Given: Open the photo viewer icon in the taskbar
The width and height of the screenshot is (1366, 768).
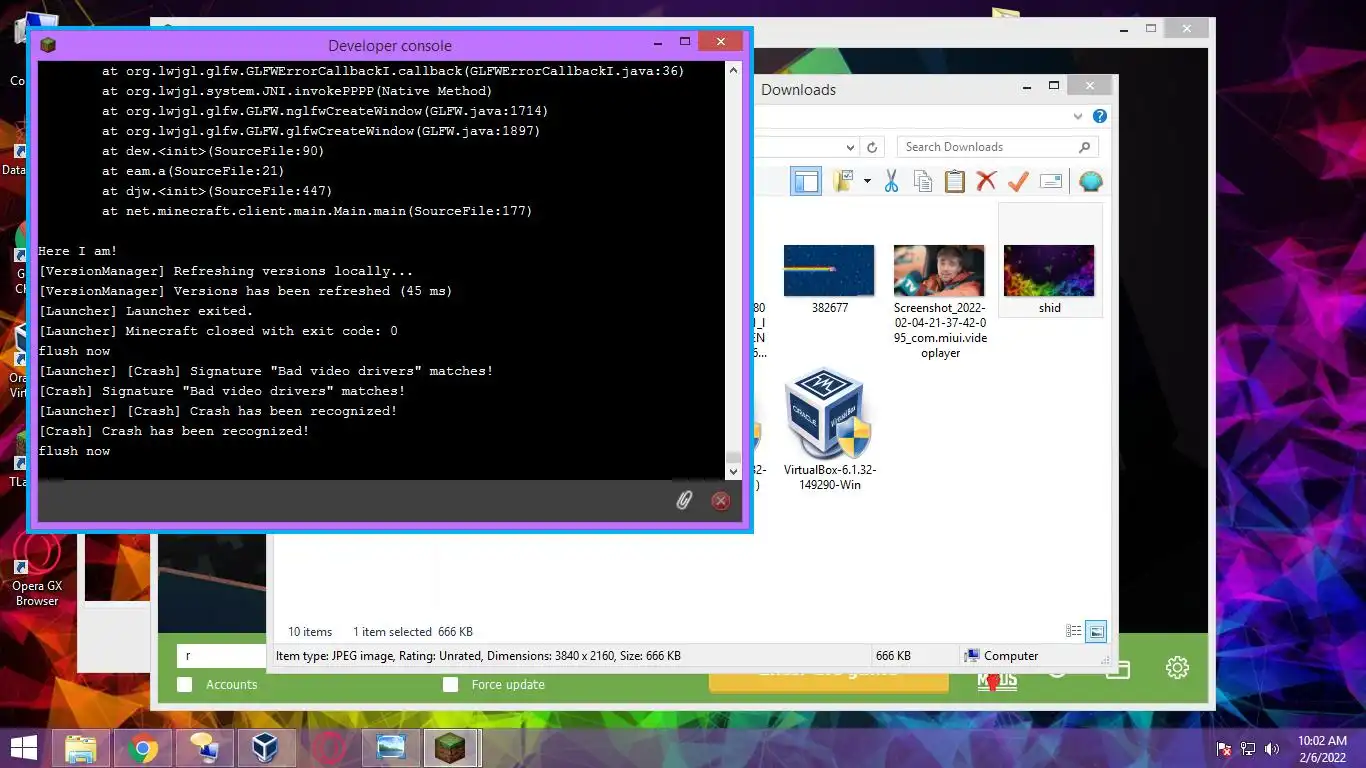Looking at the screenshot, I should click(389, 748).
